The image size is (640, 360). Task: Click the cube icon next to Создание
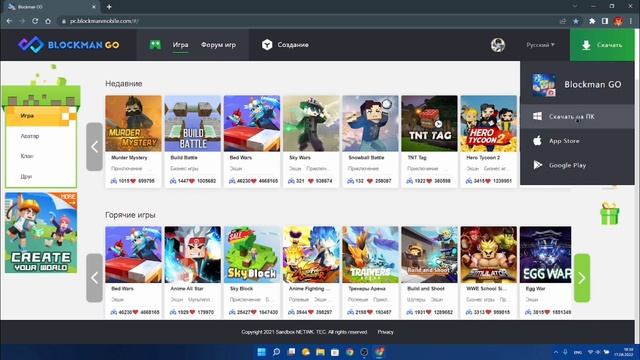pos(267,45)
